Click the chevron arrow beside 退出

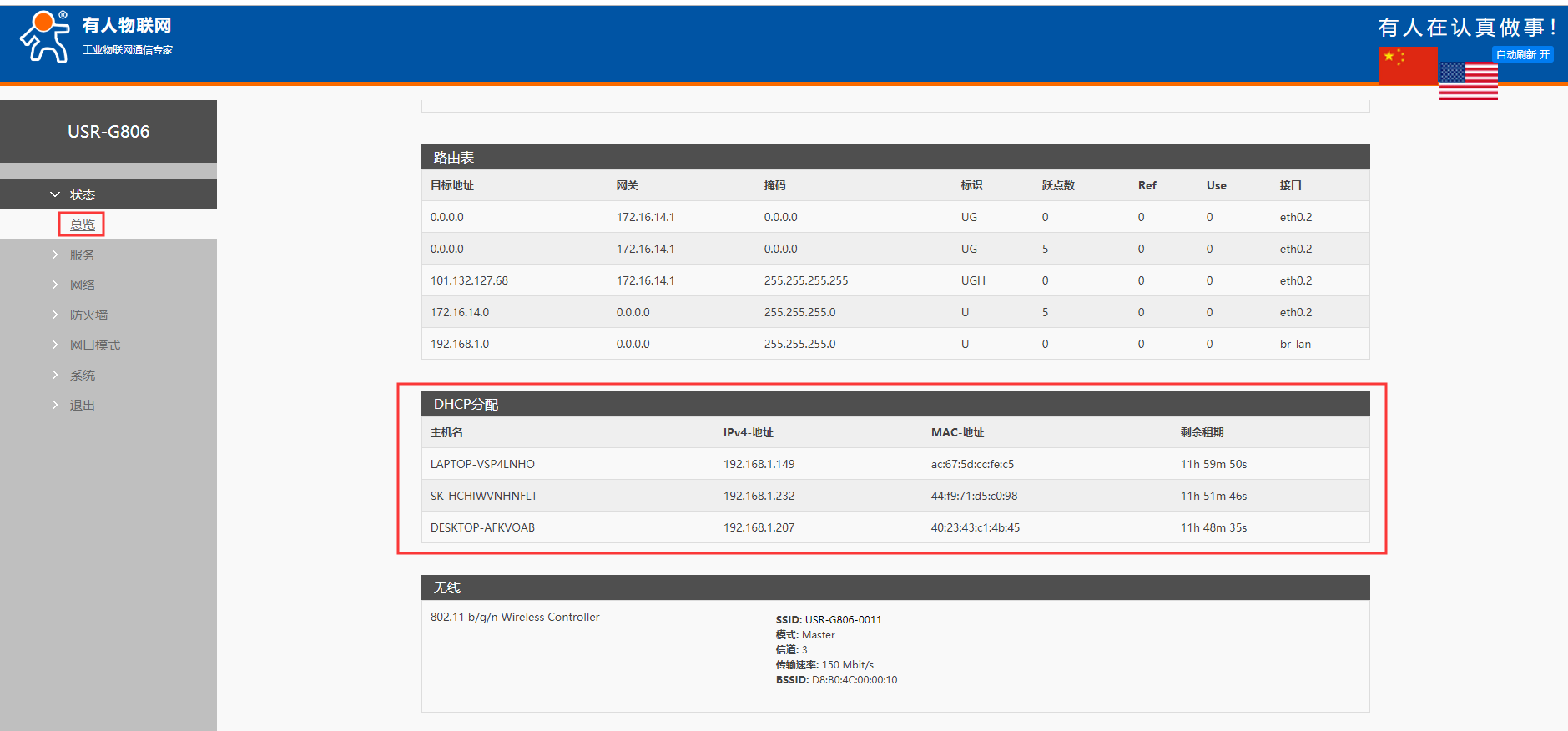point(55,405)
